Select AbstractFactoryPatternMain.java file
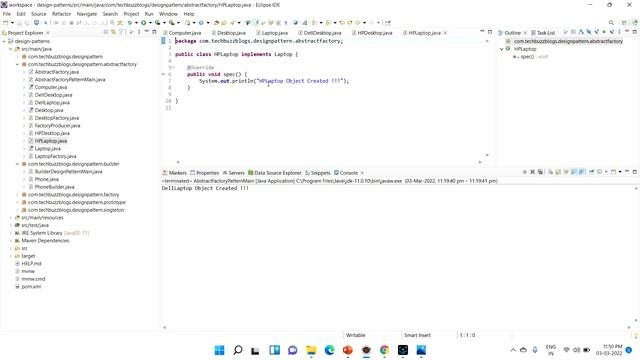The width and height of the screenshot is (640, 360). click(70, 80)
